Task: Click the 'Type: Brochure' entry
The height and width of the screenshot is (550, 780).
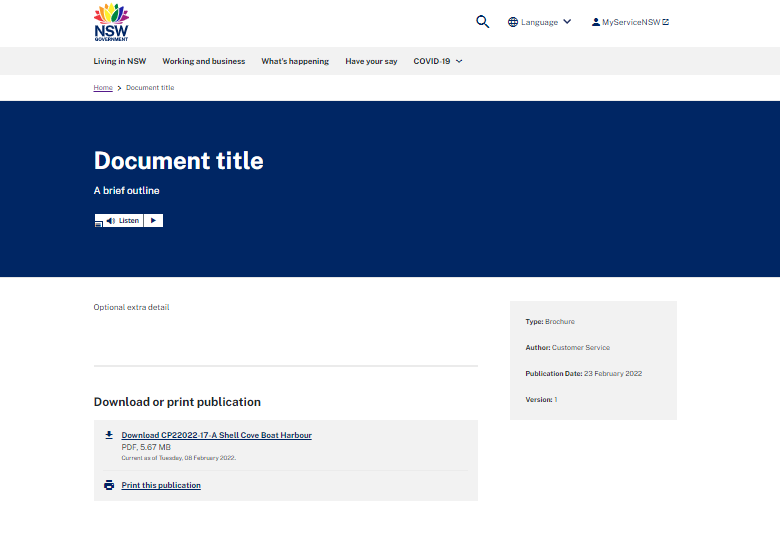Action: pyautogui.click(x=550, y=322)
